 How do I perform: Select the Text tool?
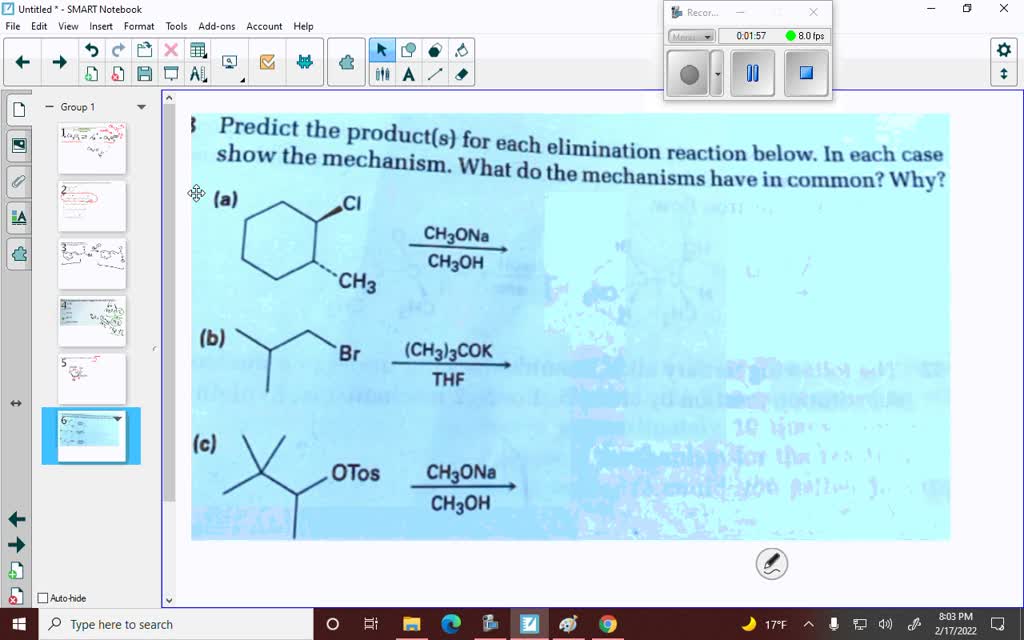click(408, 75)
